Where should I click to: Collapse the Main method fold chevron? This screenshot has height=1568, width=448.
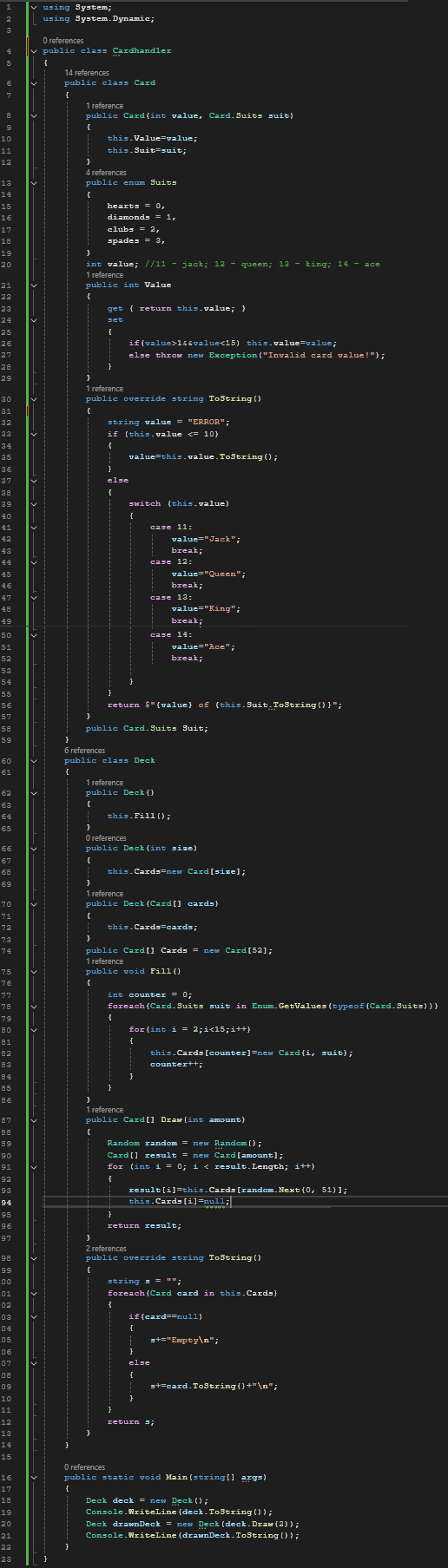(x=34, y=1477)
